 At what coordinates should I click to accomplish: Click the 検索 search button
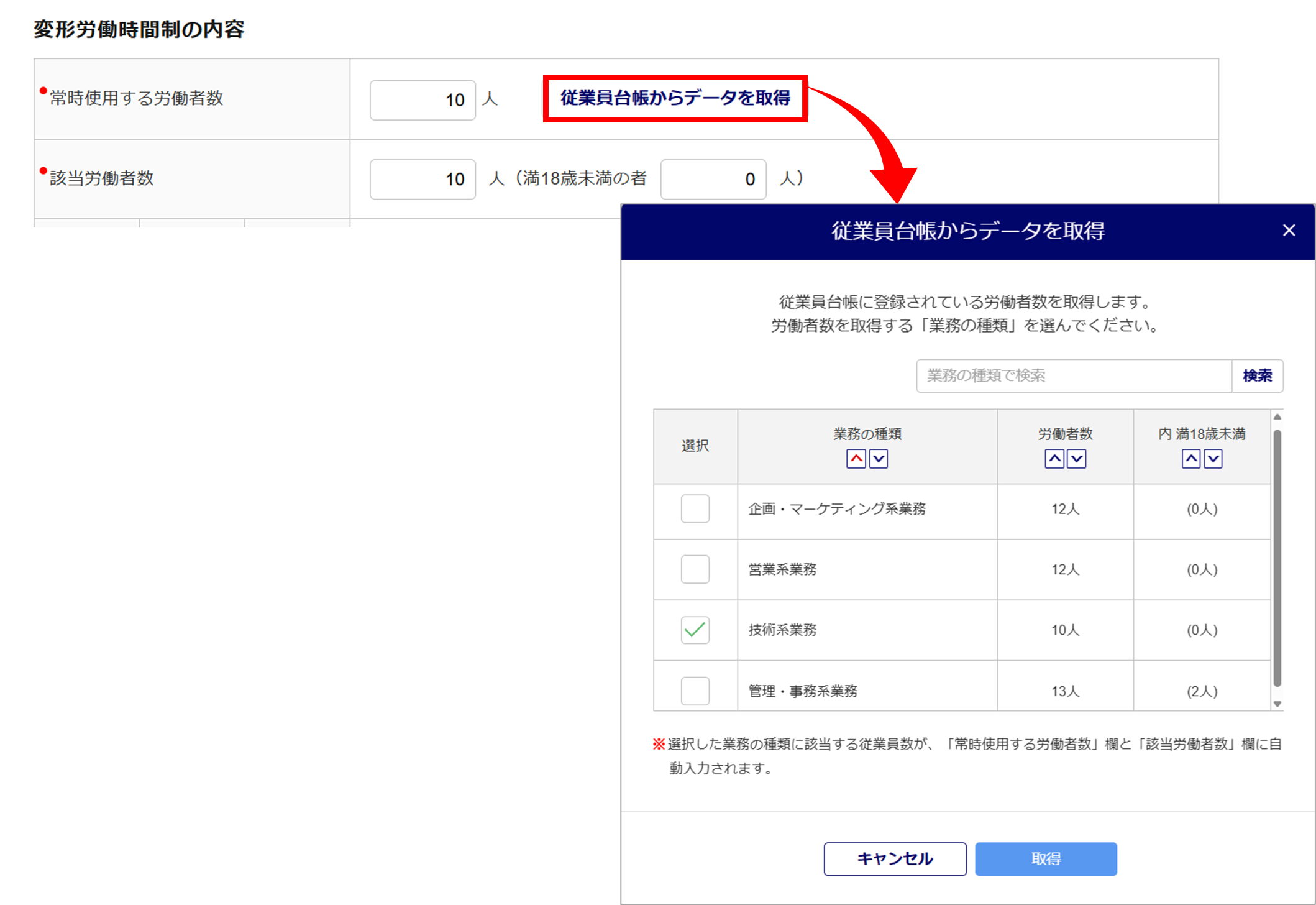(1257, 375)
